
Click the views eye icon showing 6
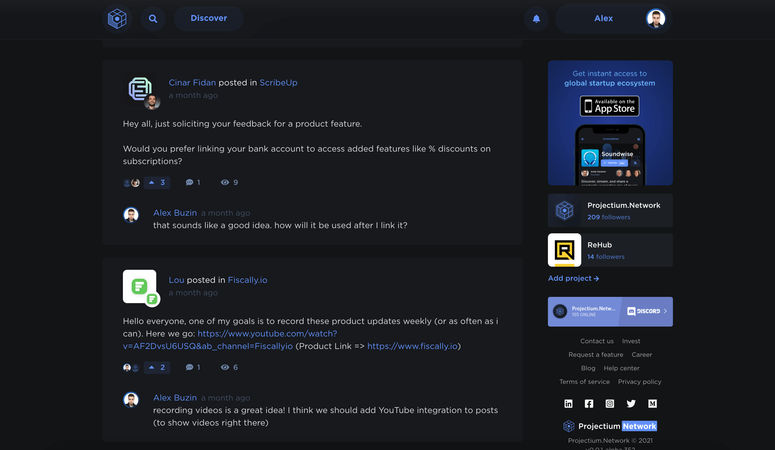pyautogui.click(x=225, y=367)
